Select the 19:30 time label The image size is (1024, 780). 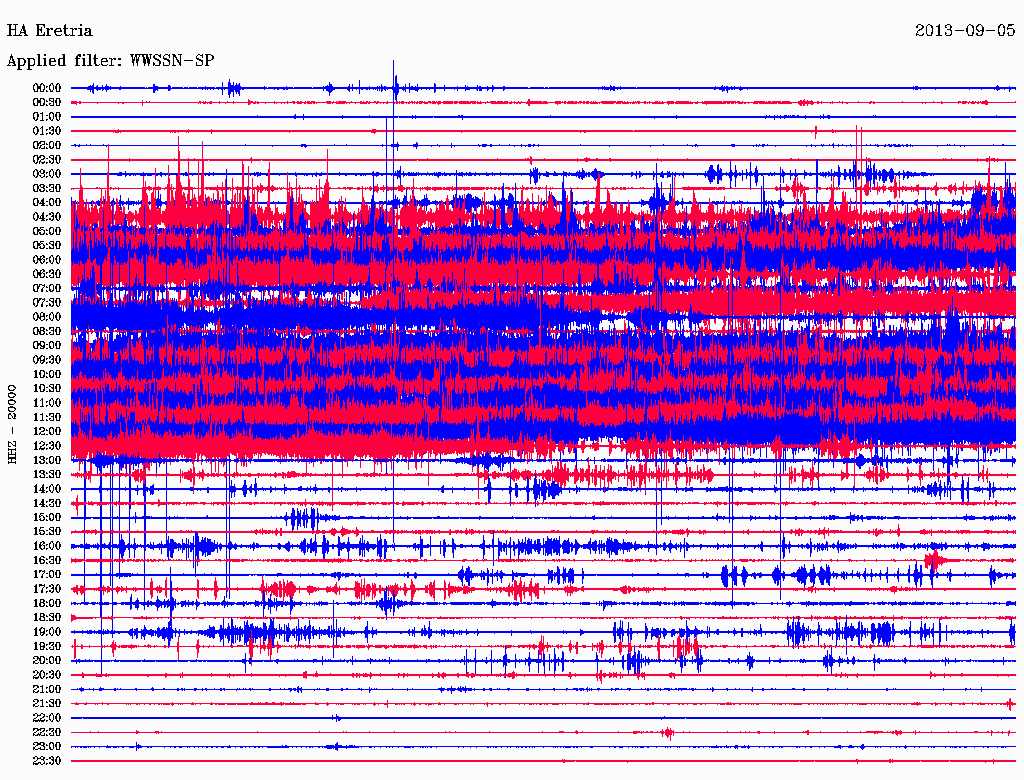coord(47,646)
